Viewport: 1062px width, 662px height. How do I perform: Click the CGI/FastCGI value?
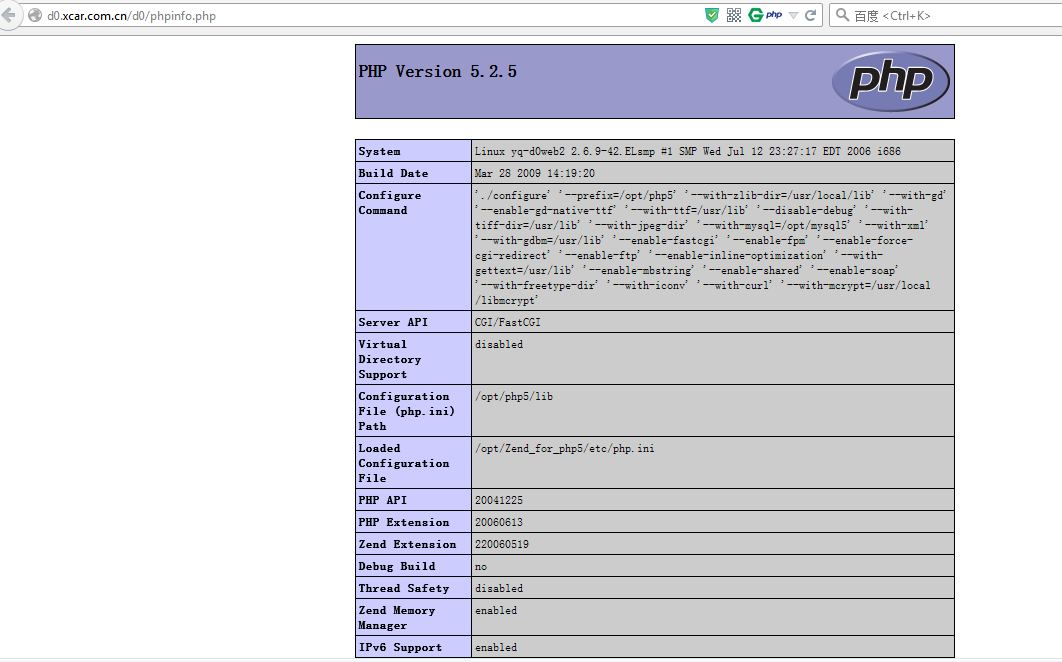click(x=507, y=322)
